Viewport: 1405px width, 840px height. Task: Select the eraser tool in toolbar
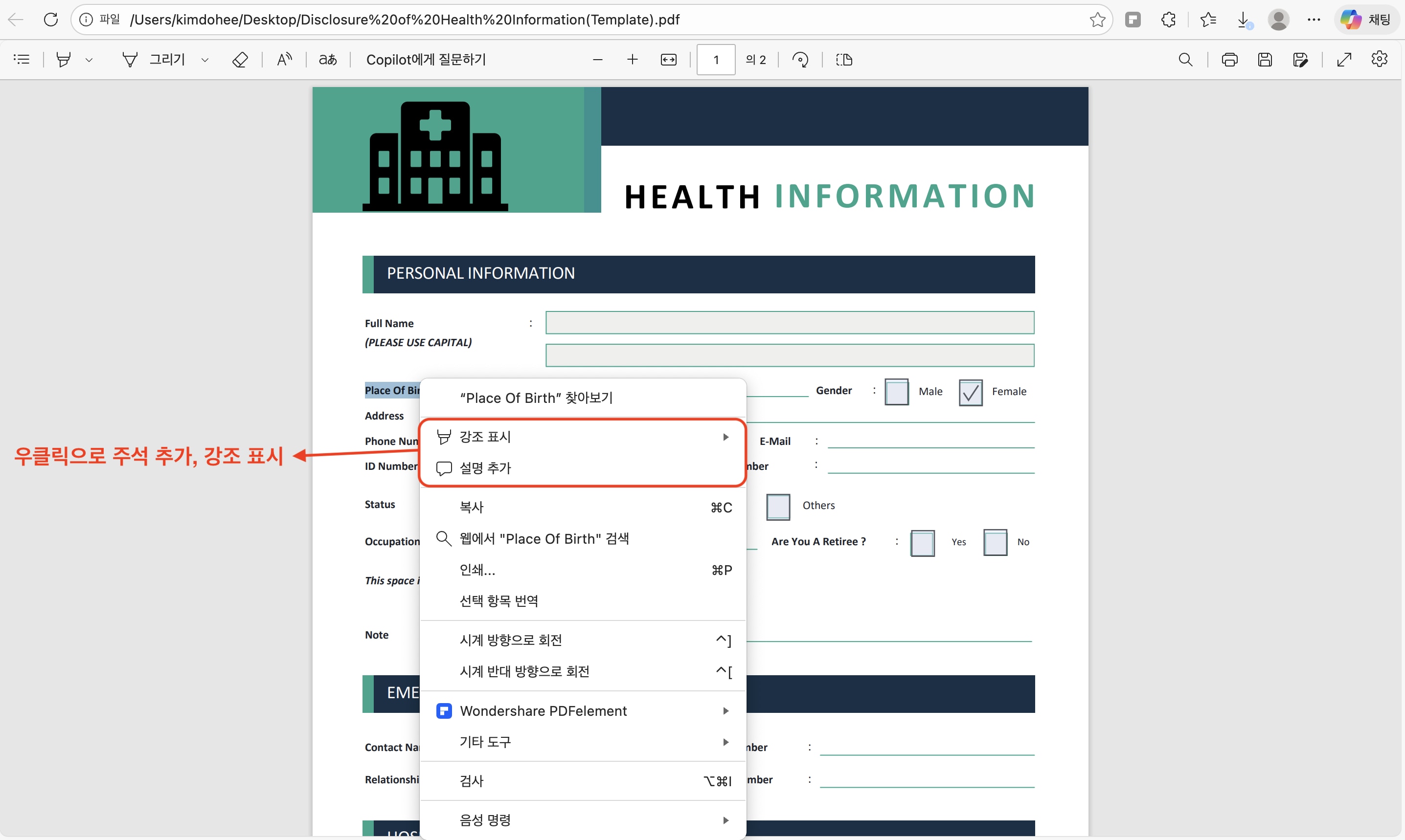pos(240,60)
